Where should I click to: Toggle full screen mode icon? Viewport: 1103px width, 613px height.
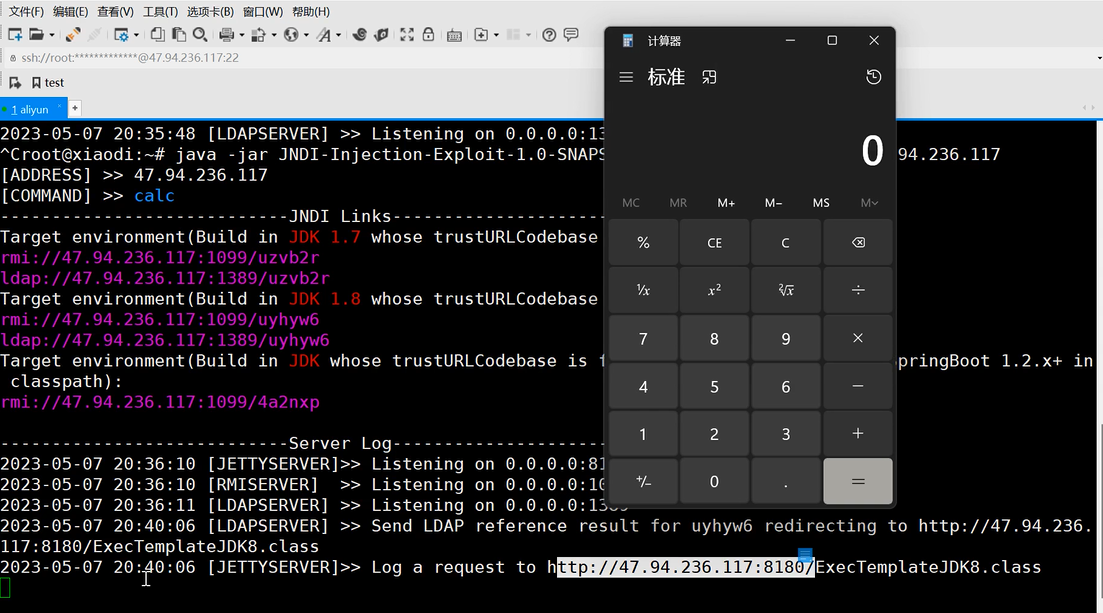point(407,34)
